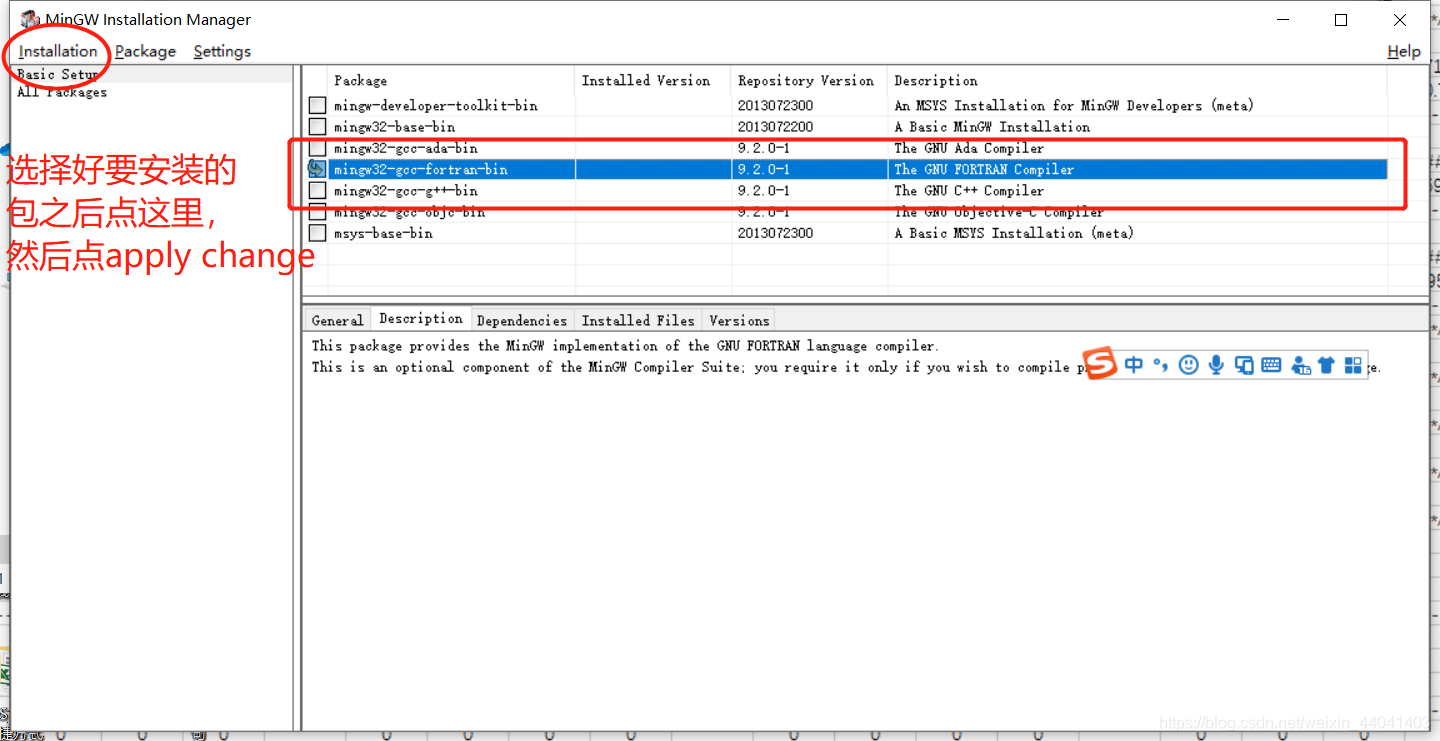Mark the mingw32-base-bin checkbox

[x=317, y=127]
